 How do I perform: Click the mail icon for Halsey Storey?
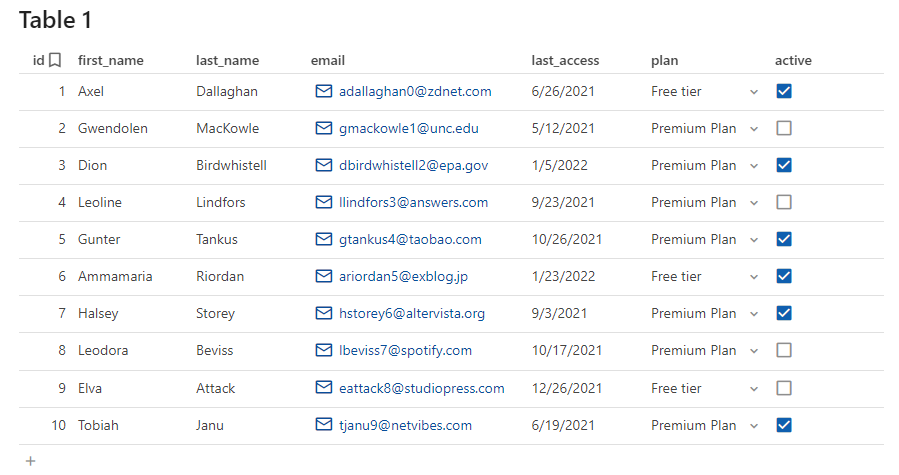[x=323, y=313]
